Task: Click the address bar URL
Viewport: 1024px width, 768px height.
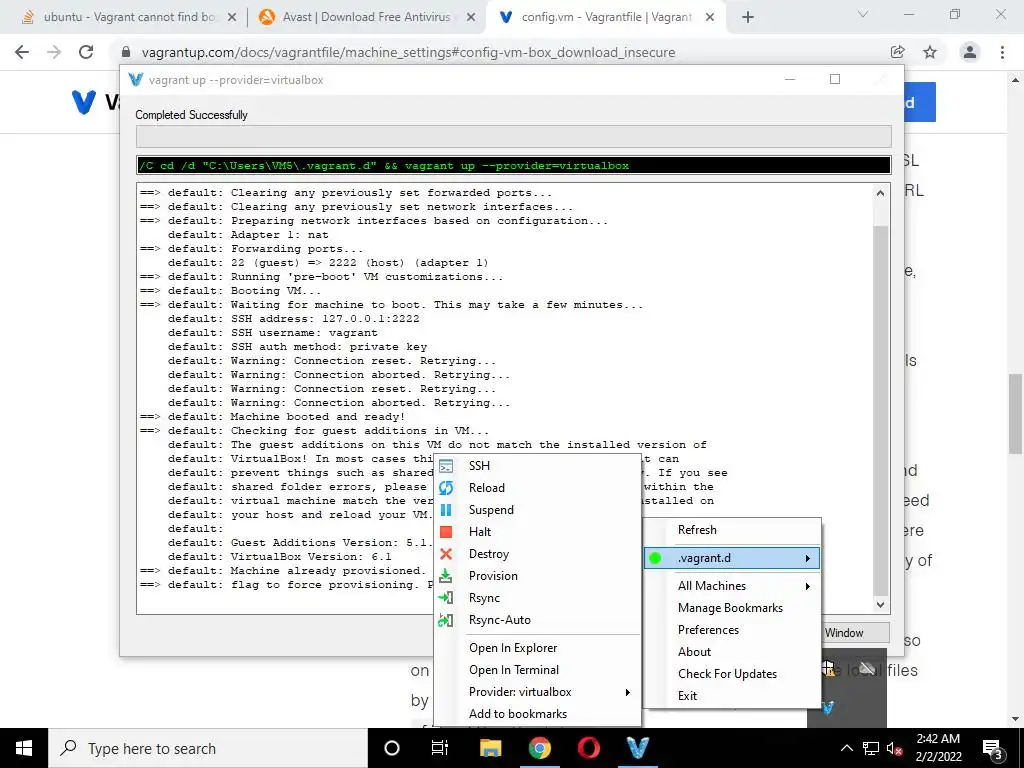Action: point(408,52)
